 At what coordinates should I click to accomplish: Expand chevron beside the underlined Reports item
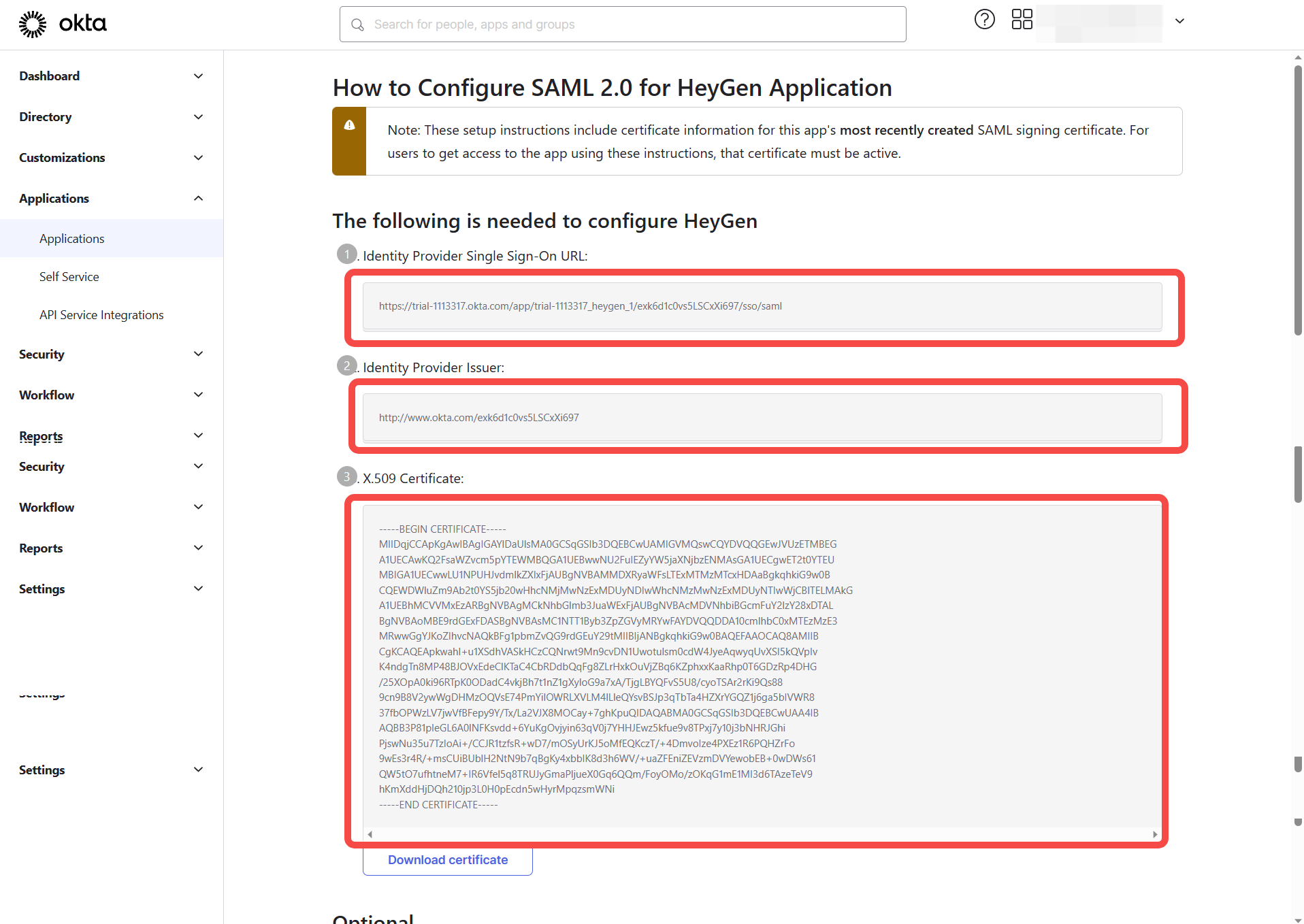(198, 435)
